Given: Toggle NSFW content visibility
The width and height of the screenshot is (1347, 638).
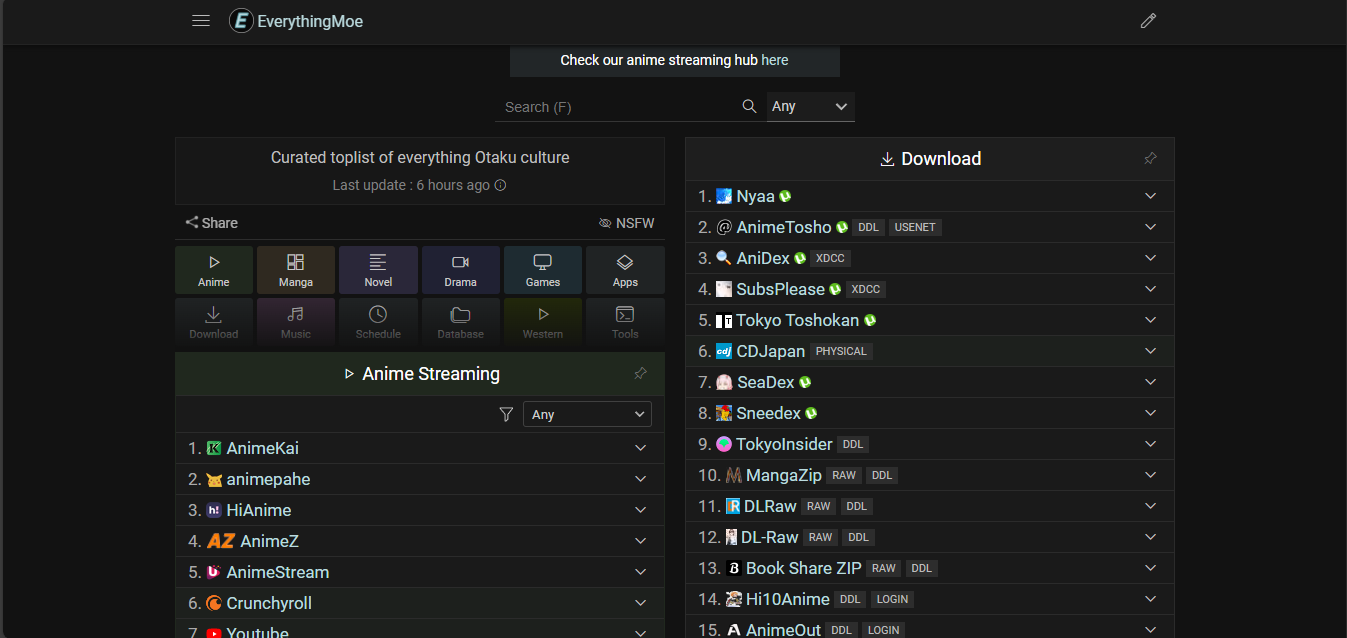Looking at the screenshot, I should point(626,223).
